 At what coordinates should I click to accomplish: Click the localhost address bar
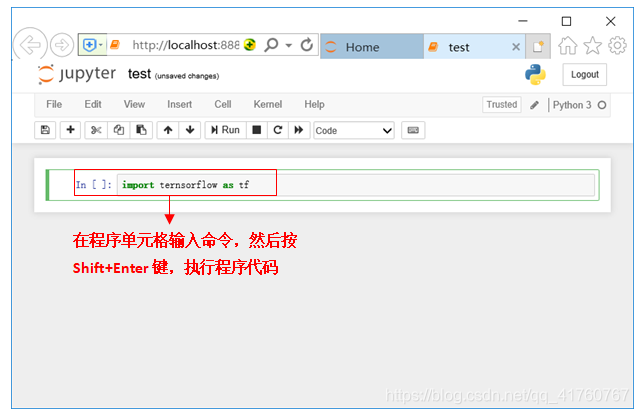pyautogui.click(x=185, y=45)
